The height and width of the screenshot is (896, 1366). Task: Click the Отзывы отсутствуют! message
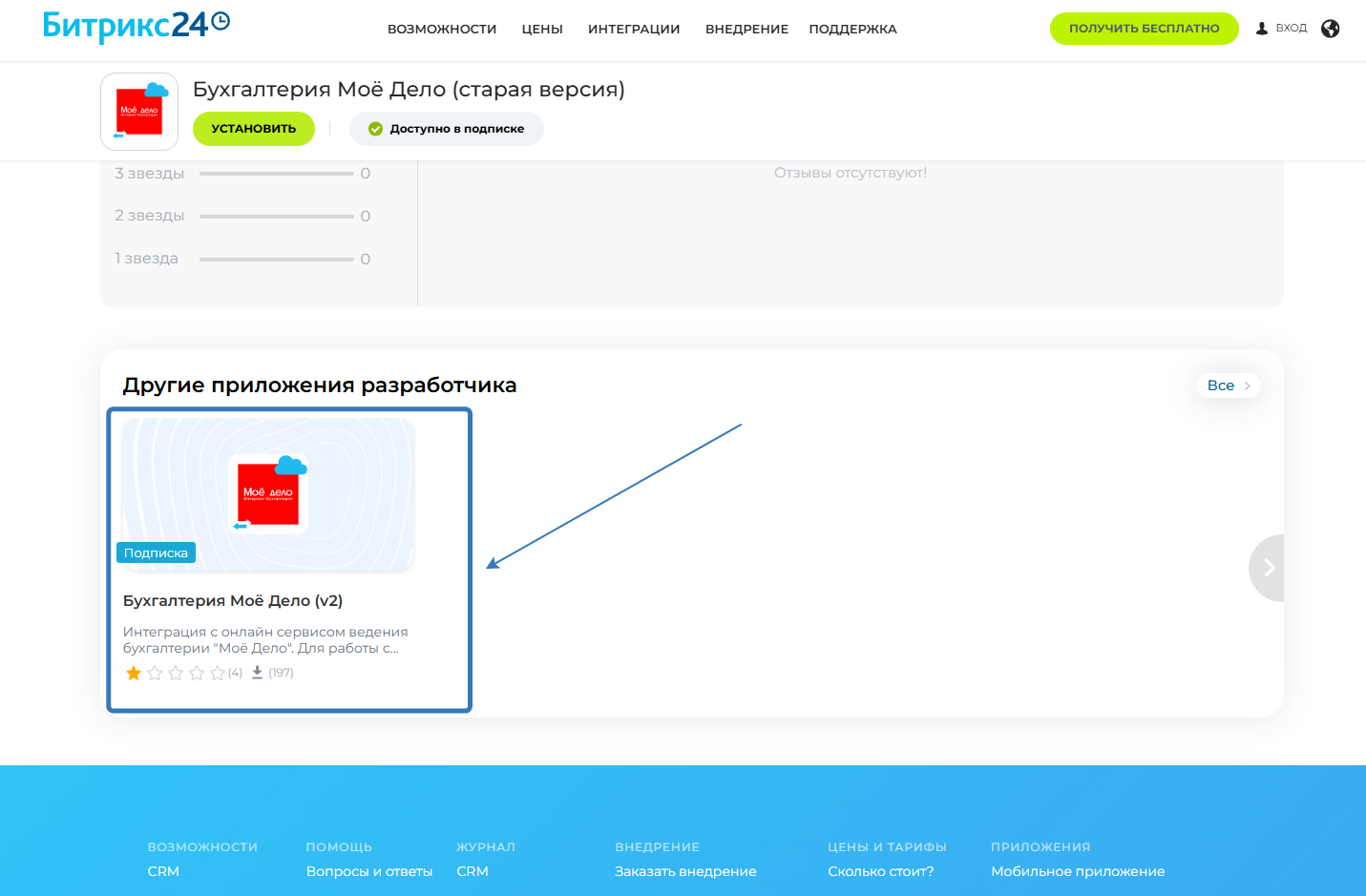pos(851,173)
